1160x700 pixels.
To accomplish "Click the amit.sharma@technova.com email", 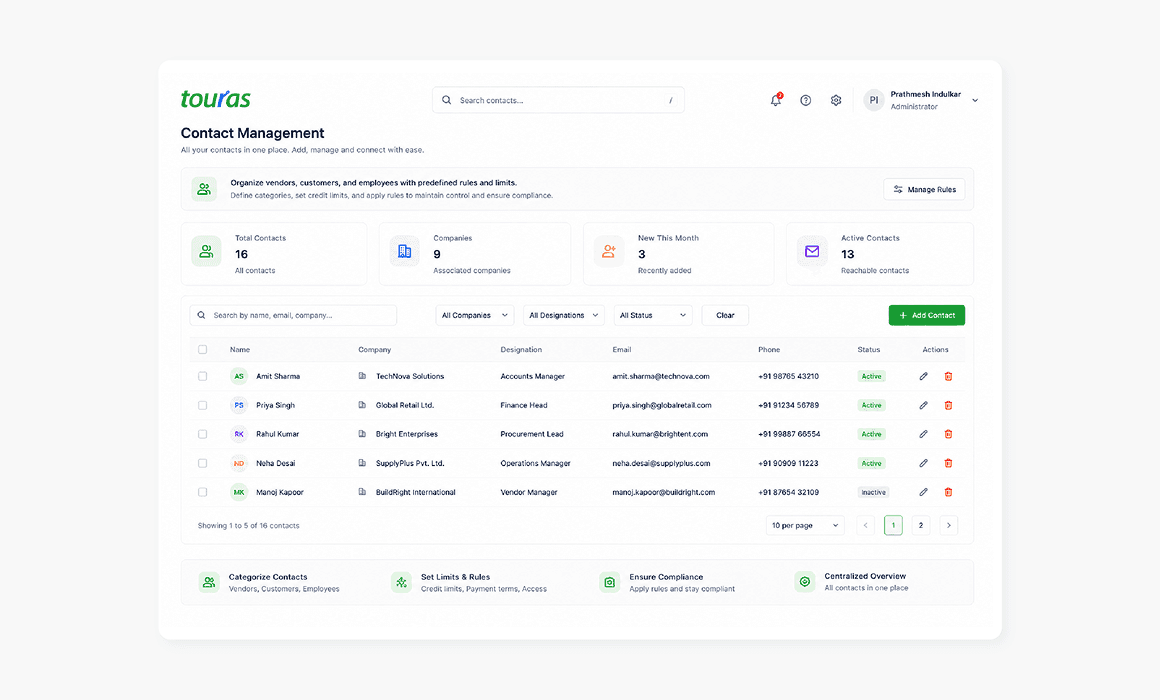I will click(661, 376).
